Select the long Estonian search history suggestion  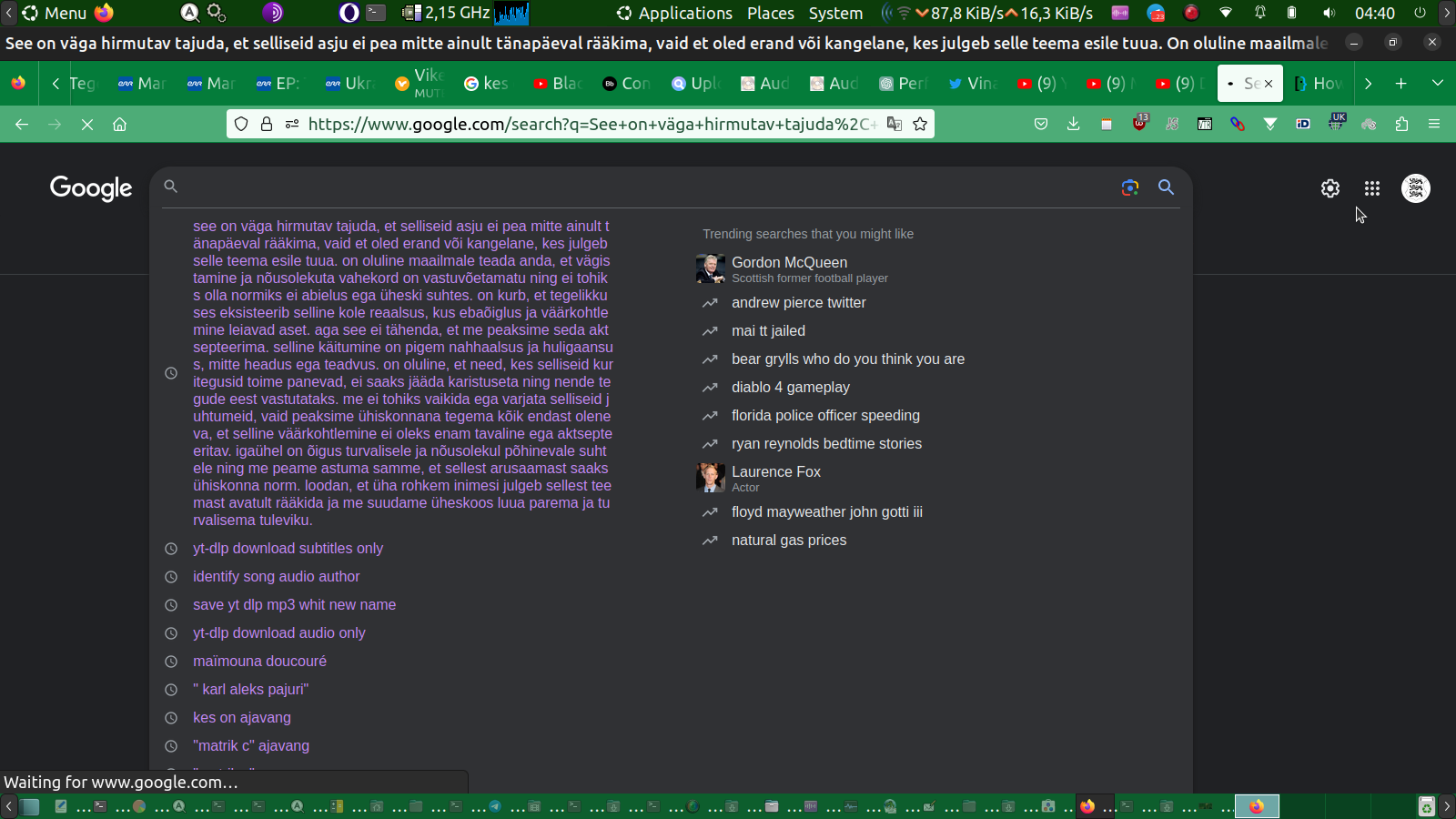(x=402, y=373)
